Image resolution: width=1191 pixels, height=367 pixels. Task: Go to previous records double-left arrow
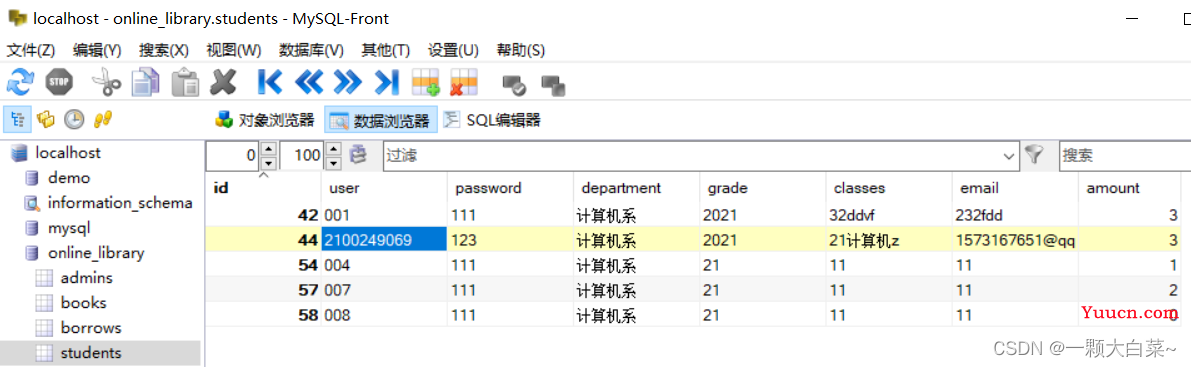(308, 81)
